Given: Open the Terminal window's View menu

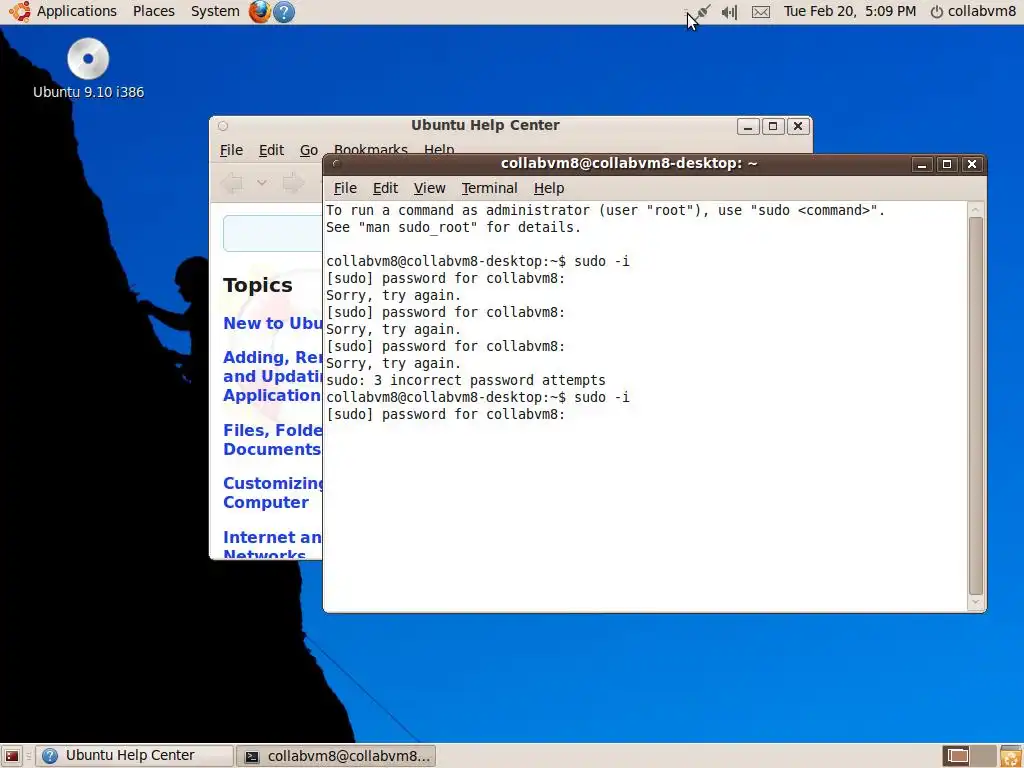Looking at the screenshot, I should tap(429, 188).
